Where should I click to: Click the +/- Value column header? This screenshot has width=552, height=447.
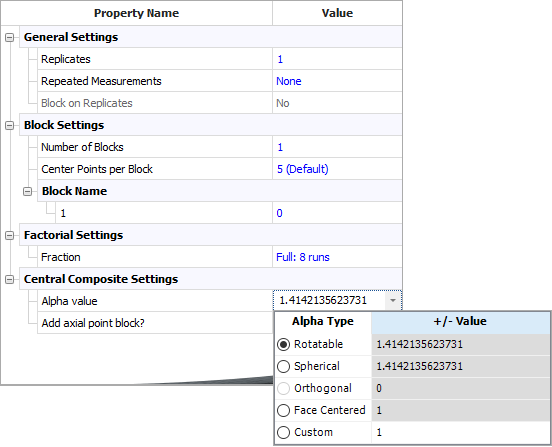461,322
